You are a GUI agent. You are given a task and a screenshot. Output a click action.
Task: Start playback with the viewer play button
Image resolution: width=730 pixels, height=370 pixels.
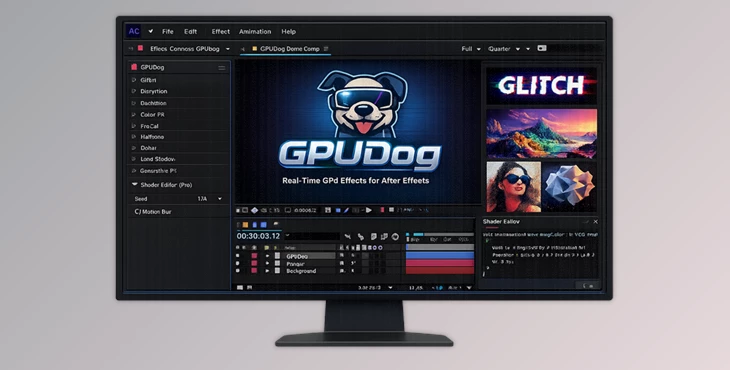pyautogui.click(x=369, y=210)
